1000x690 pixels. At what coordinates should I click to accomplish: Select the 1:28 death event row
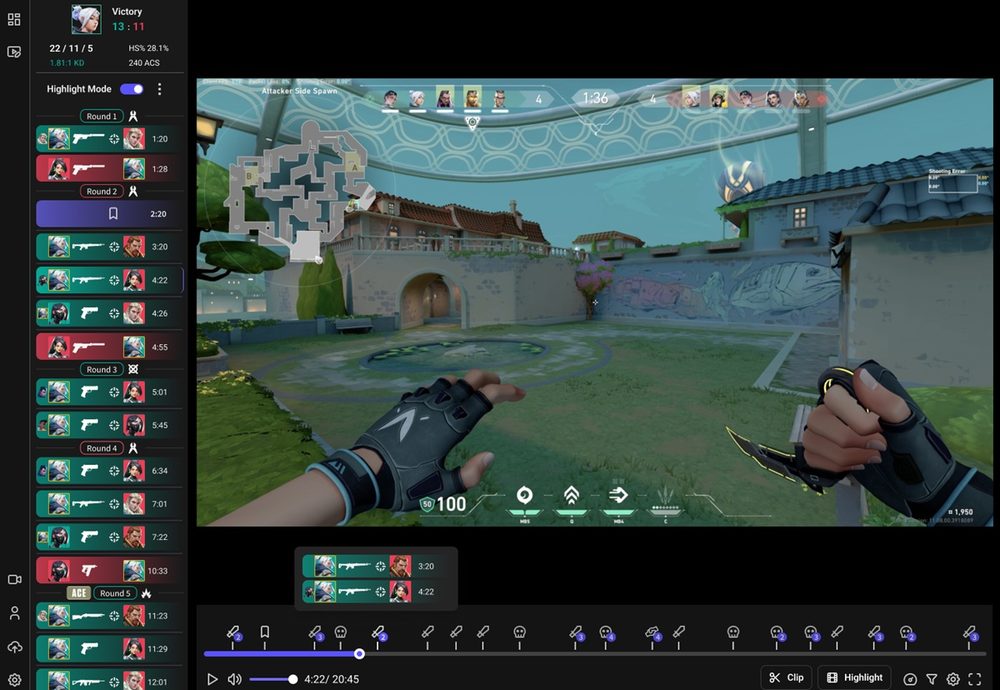109,169
